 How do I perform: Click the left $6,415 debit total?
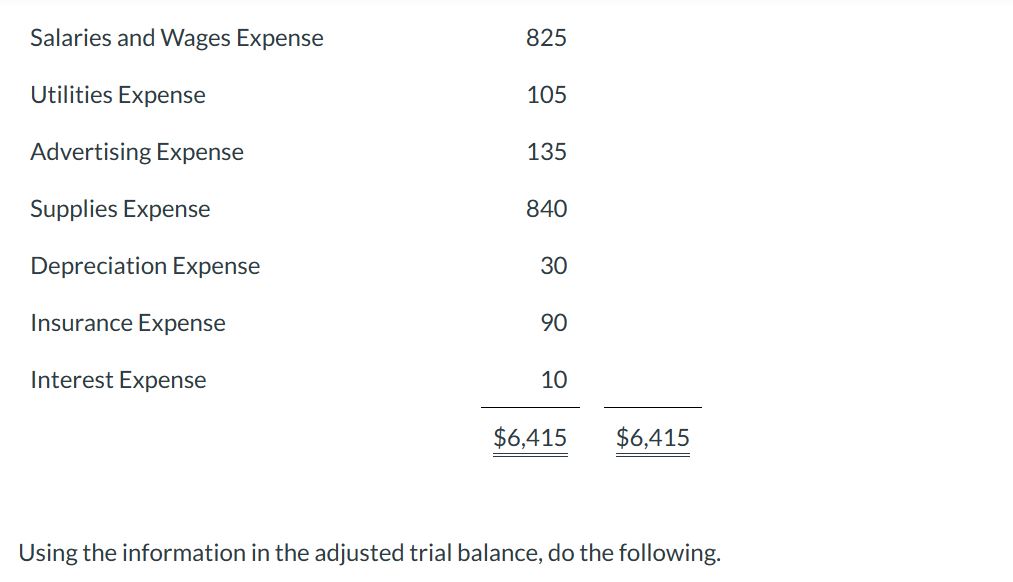click(530, 438)
